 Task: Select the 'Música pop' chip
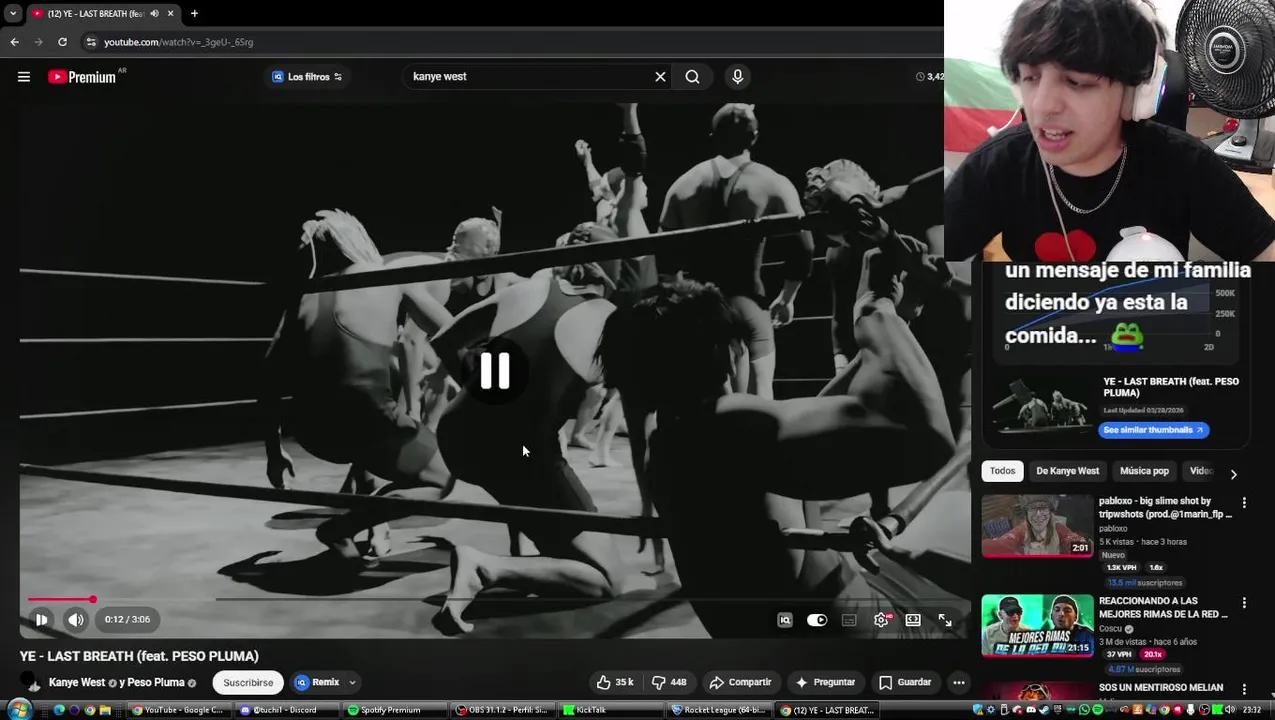tap(1144, 471)
